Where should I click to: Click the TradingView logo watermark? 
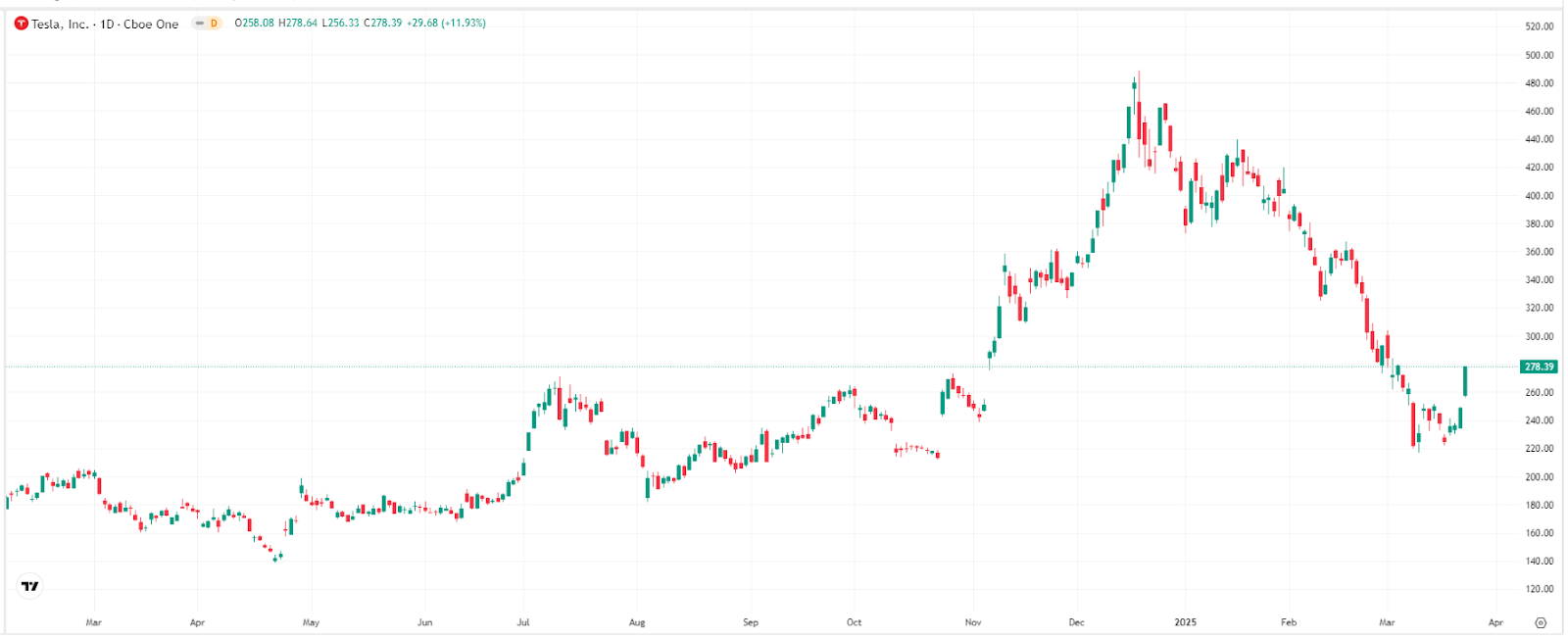[x=28, y=585]
